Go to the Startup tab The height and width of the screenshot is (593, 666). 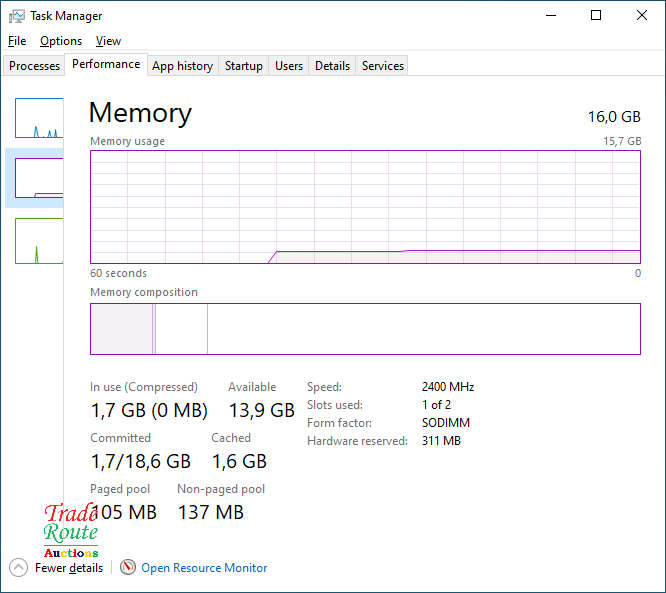[243, 66]
